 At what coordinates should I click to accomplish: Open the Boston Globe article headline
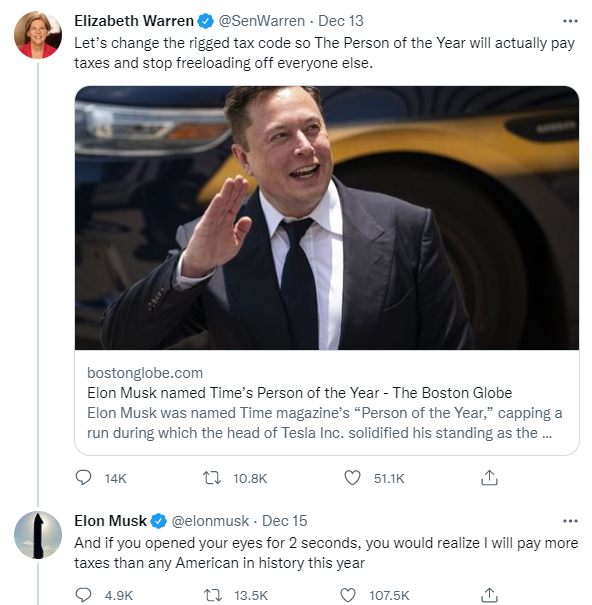[x=299, y=393]
